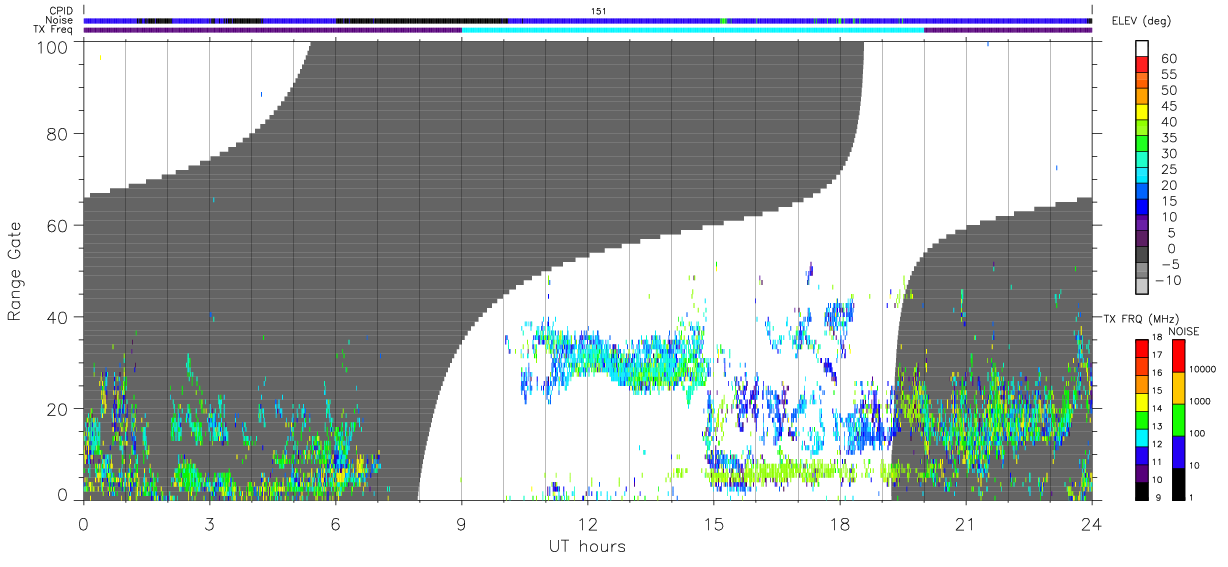The width and height of the screenshot is (1228, 567).
Task: Select the 21 tick on UT hours axis
Action: 965,523
